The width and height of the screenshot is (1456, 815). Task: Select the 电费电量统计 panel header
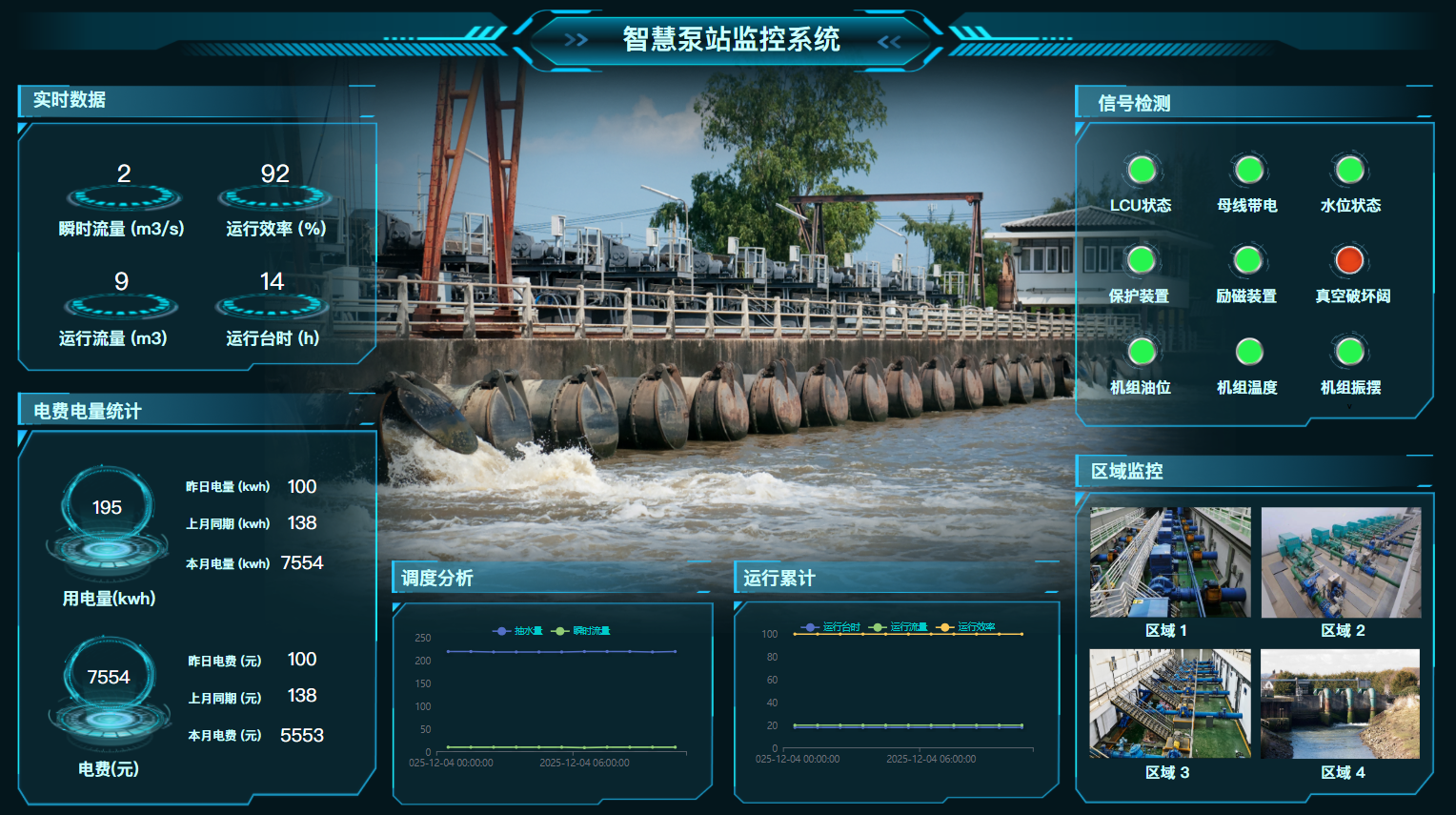click(x=196, y=411)
